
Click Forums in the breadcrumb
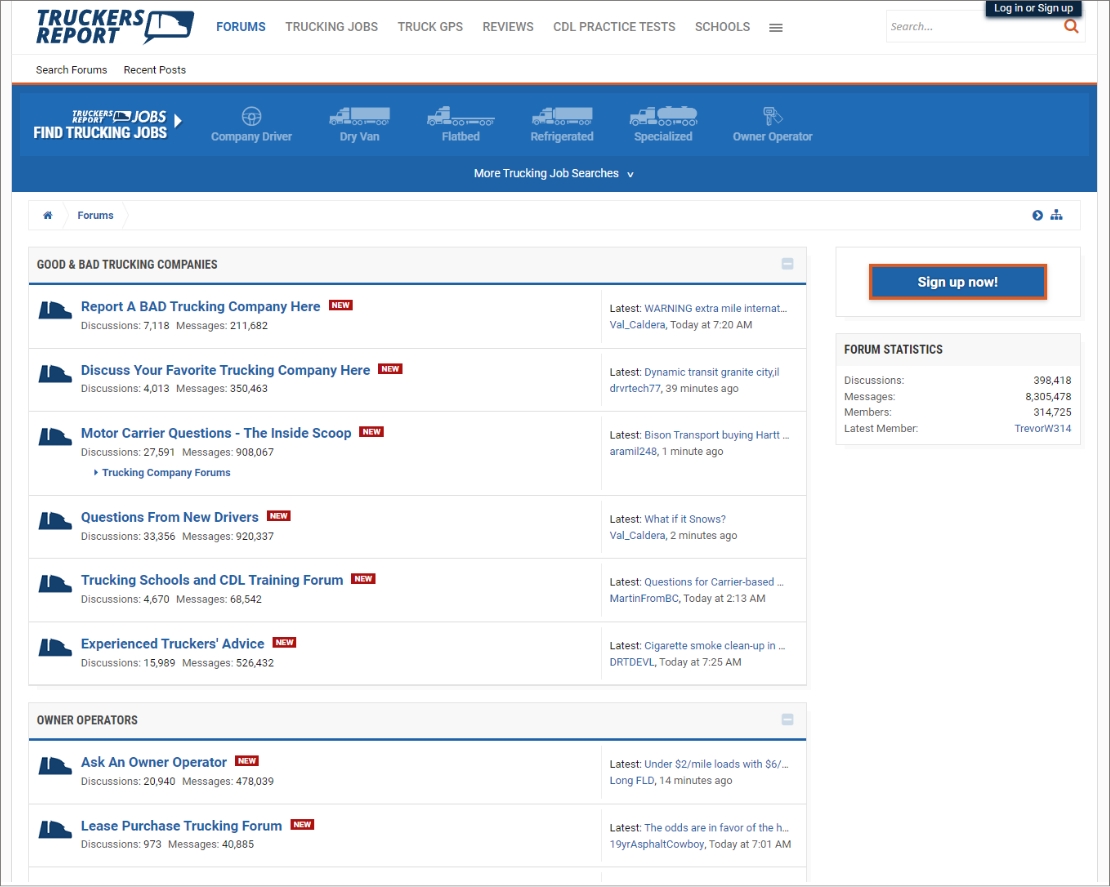tap(95, 215)
